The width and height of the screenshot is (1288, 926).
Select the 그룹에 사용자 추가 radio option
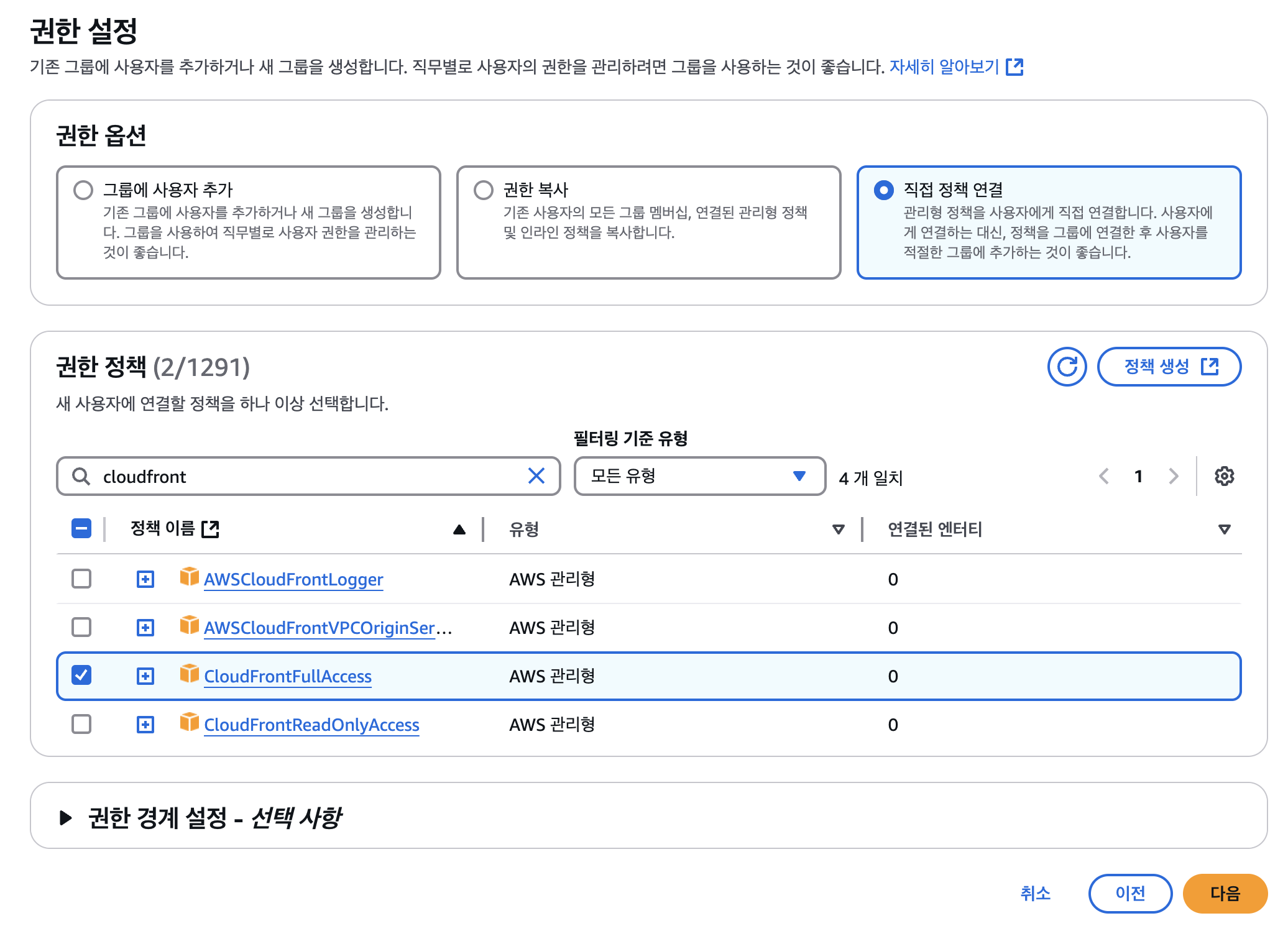tap(83, 190)
